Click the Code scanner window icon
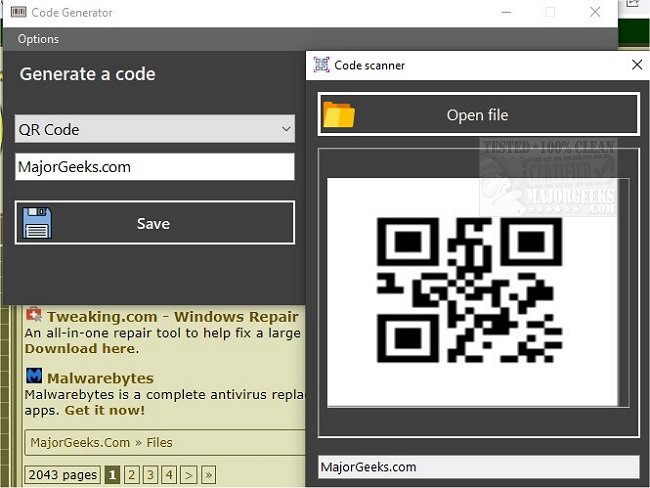Screen dimensions: 650x488 pos(321,65)
